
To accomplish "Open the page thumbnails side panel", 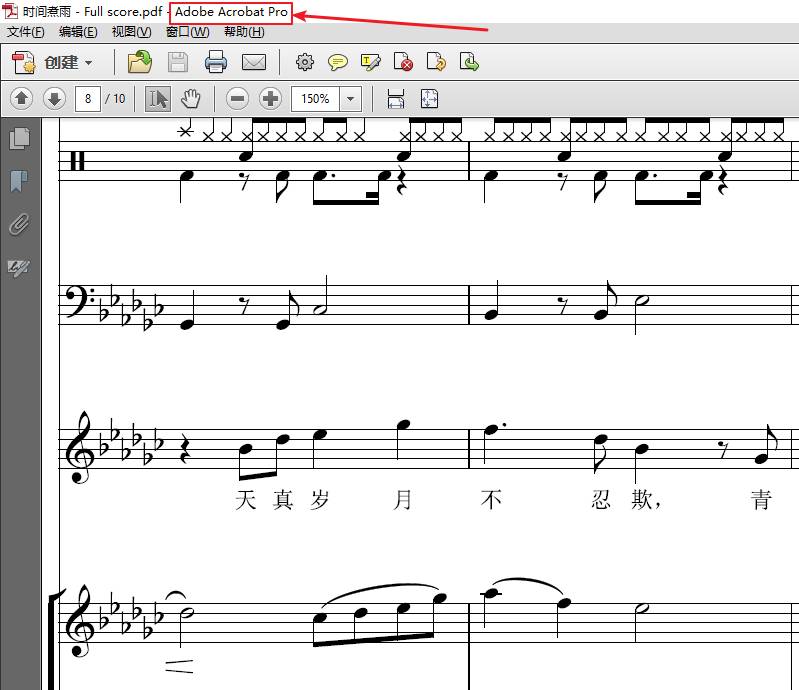I will (19, 139).
